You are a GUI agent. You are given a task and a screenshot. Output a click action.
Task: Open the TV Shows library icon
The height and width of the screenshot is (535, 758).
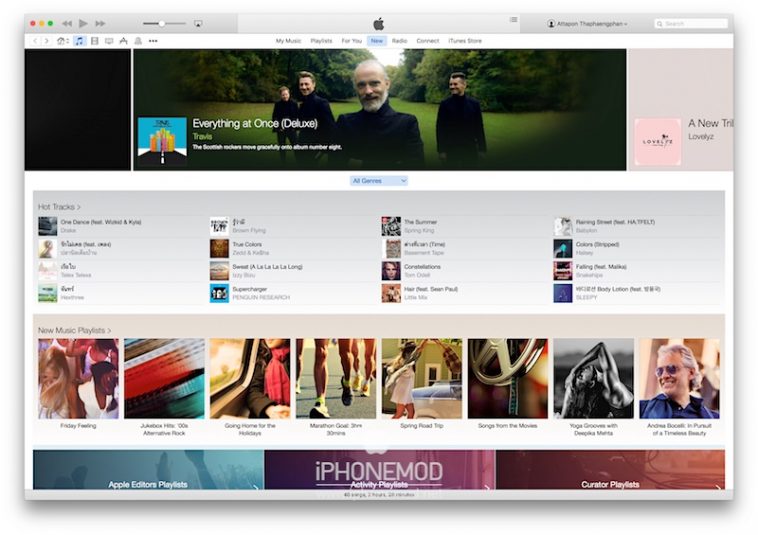pos(109,41)
